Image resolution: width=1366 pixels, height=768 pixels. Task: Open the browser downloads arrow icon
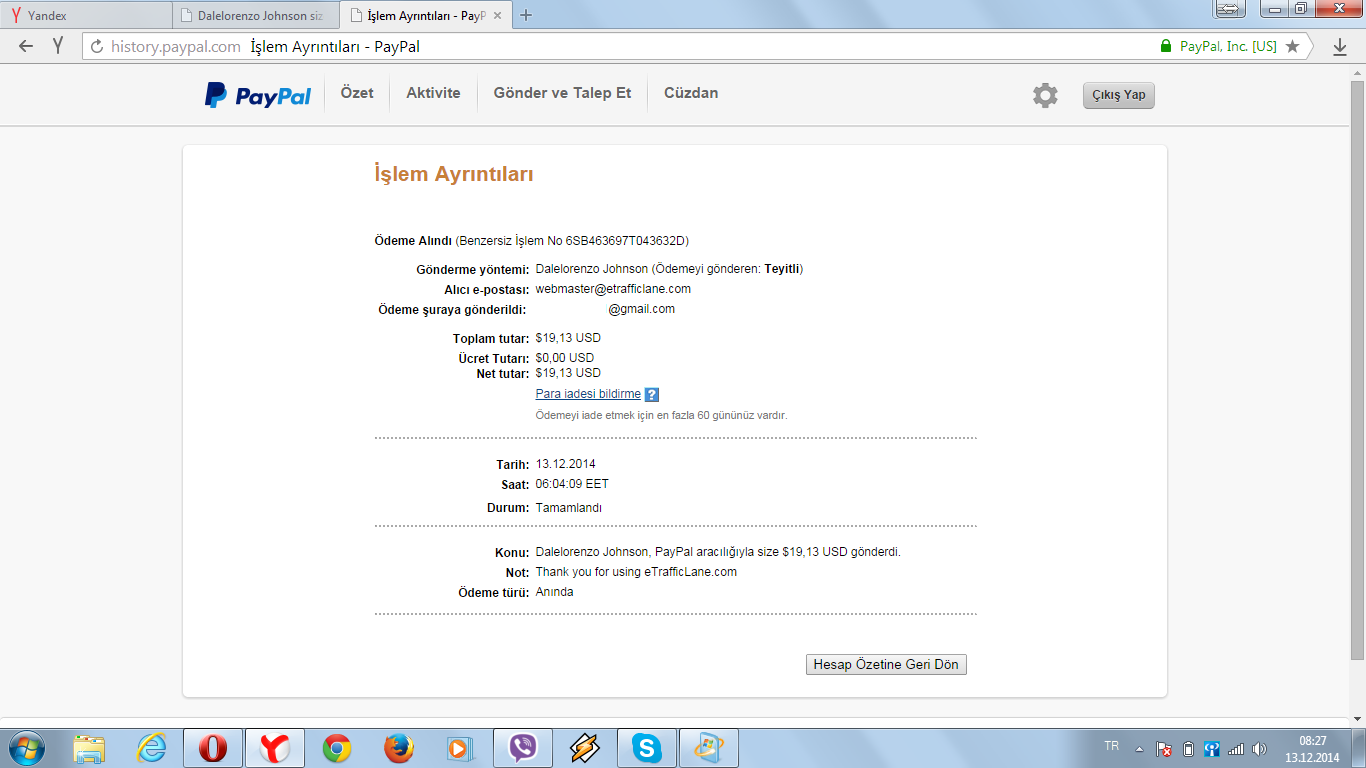tap(1340, 46)
